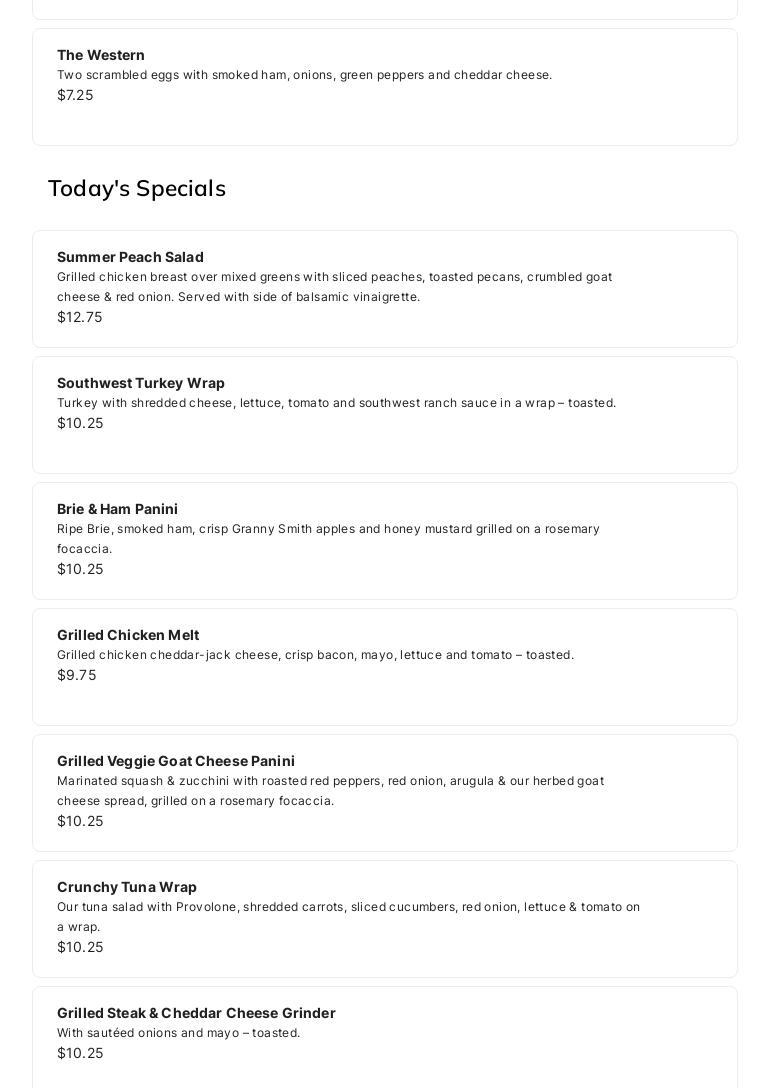This screenshot has width=770, height=1088.
Task: Click the Grilled Veggie Panini description text
Action: [x=330, y=790]
